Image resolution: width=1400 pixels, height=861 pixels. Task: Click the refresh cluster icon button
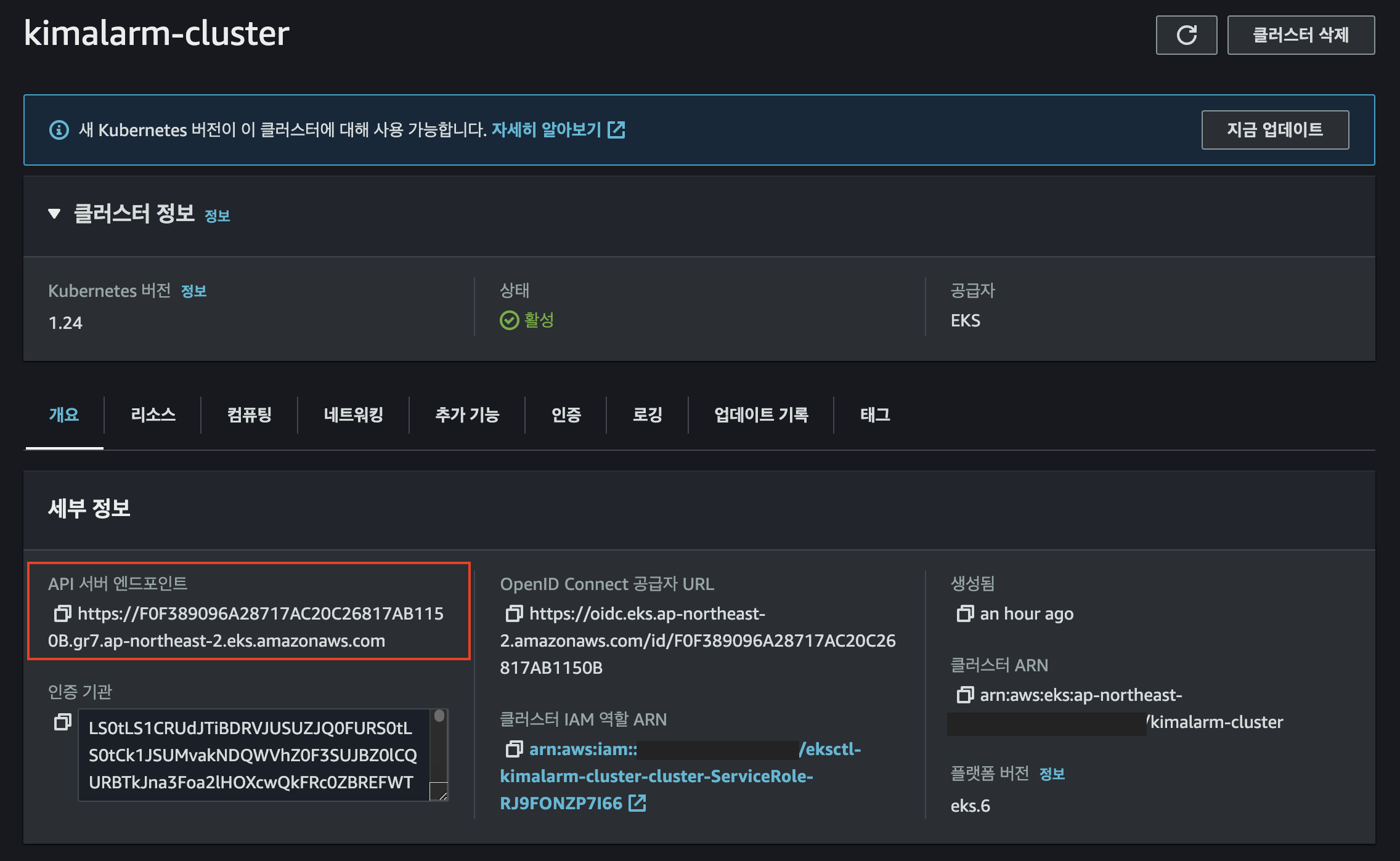click(x=1186, y=35)
